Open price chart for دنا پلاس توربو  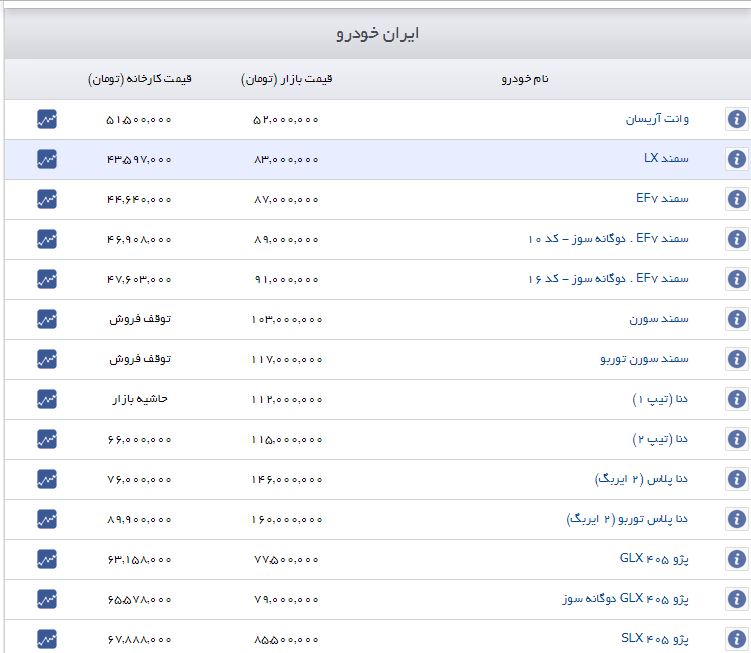click(47, 519)
